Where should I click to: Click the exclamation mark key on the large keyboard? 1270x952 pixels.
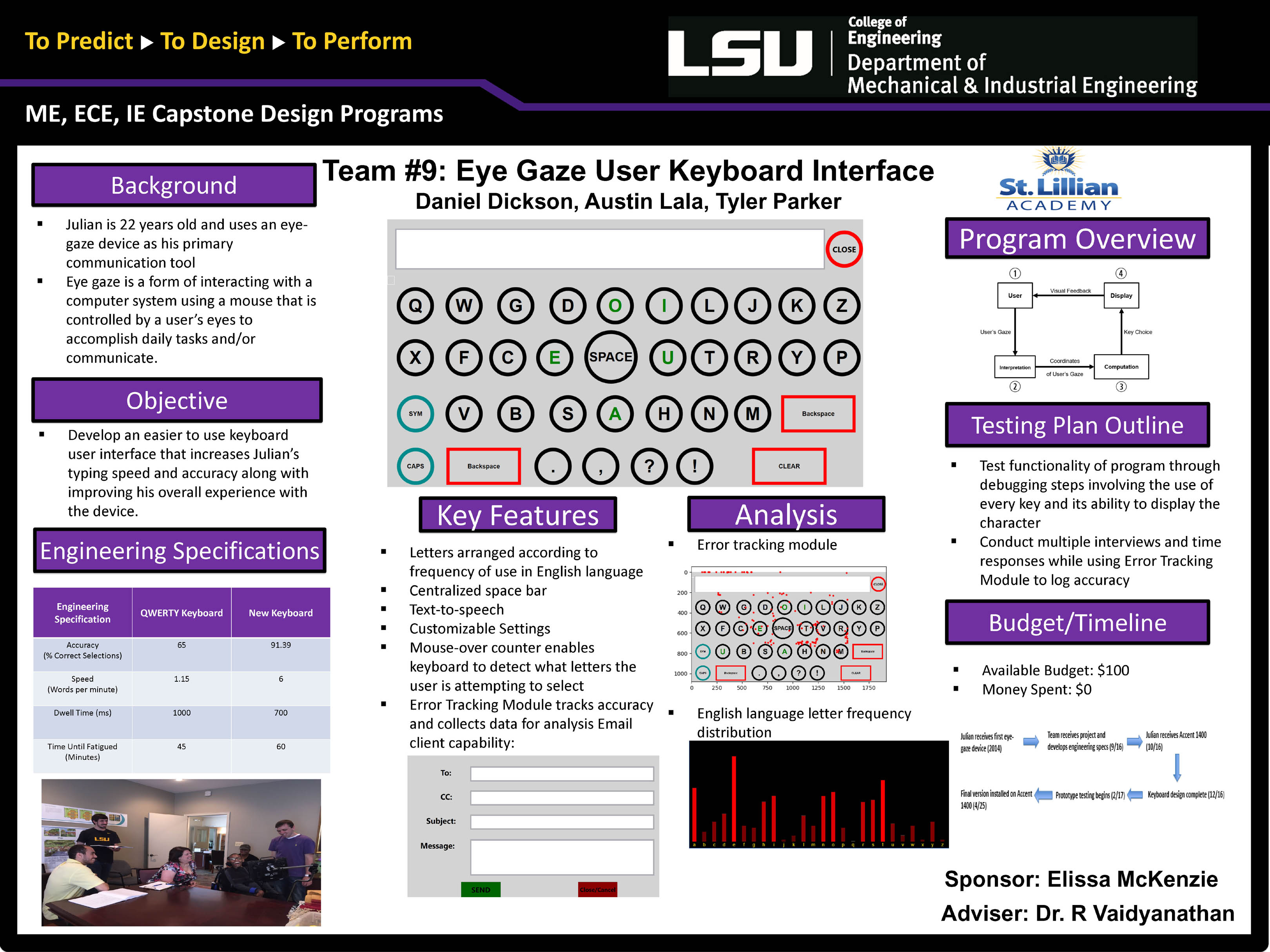coord(695,466)
